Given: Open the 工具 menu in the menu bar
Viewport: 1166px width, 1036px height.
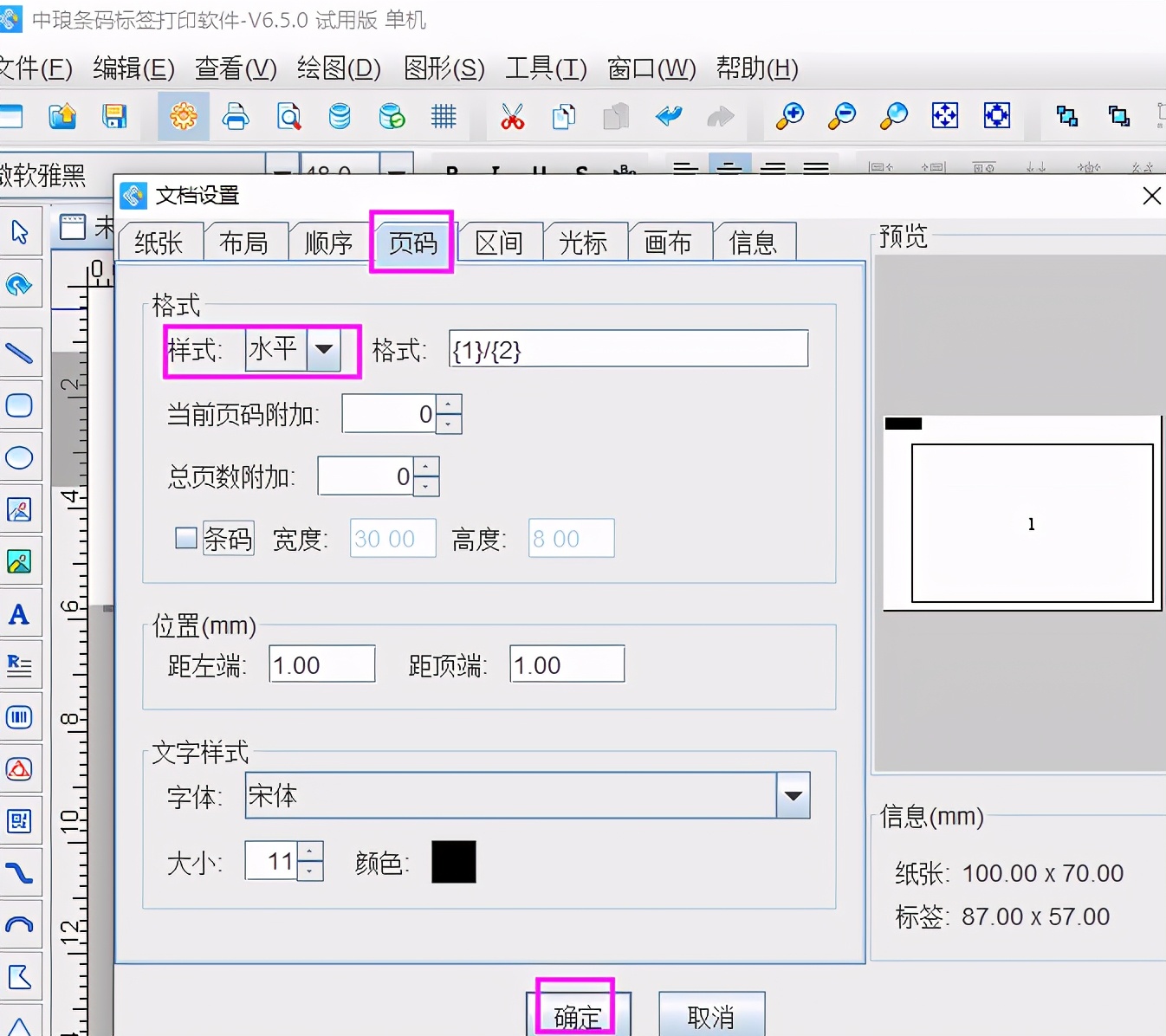Looking at the screenshot, I should coord(545,68).
